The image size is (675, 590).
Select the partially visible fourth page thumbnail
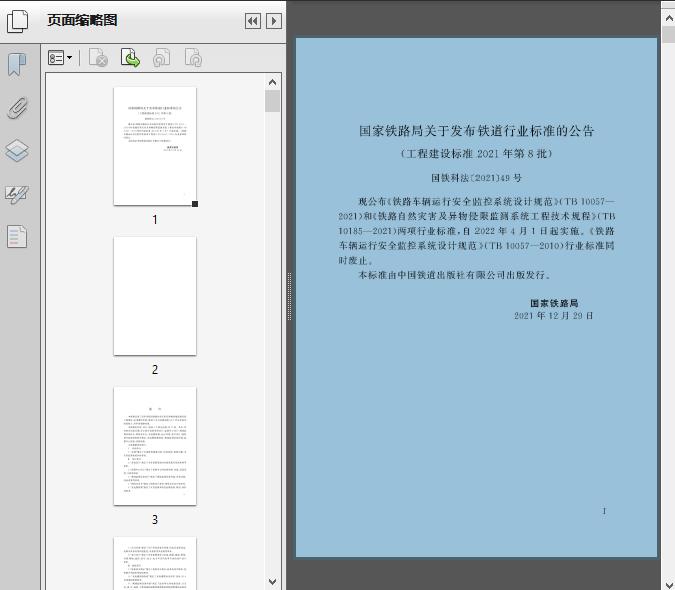coord(155,563)
